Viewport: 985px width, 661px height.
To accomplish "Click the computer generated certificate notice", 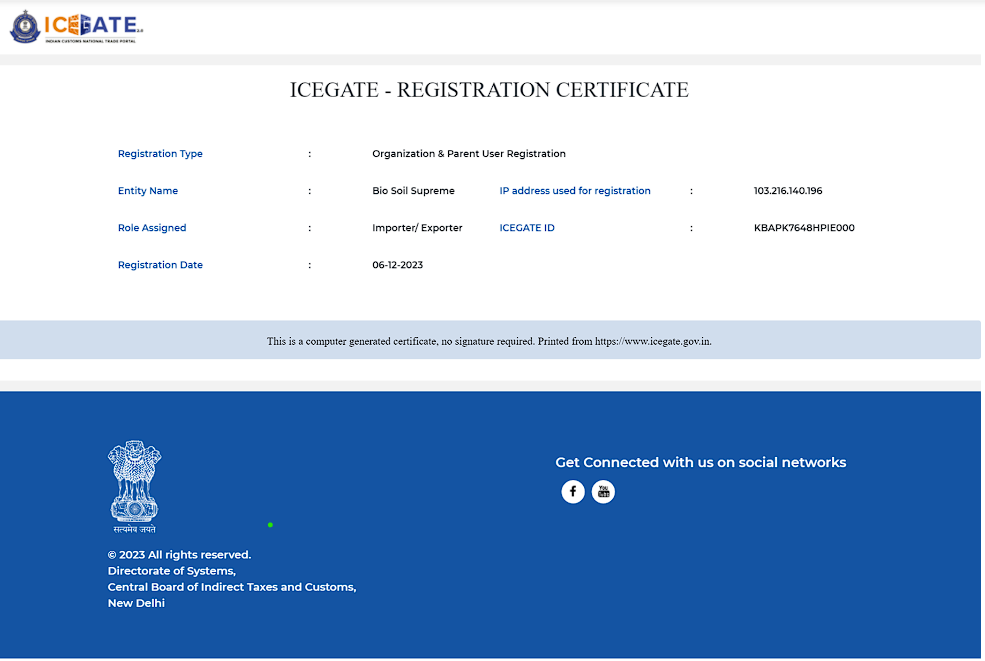I will pyautogui.click(x=489, y=341).
